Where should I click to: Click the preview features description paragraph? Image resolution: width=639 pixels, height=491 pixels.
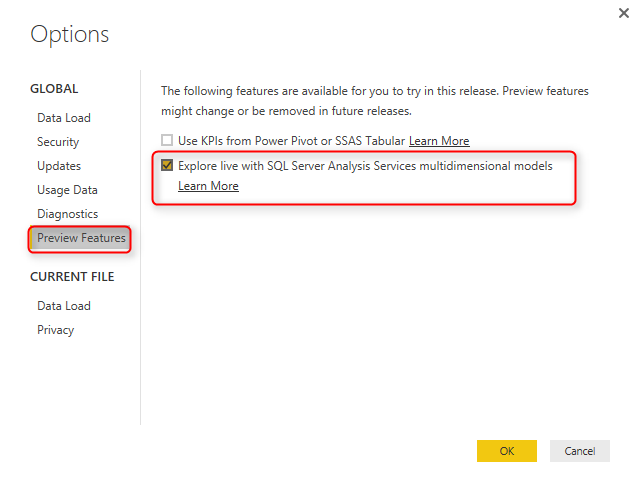pyautogui.click(x=375, y=101)
